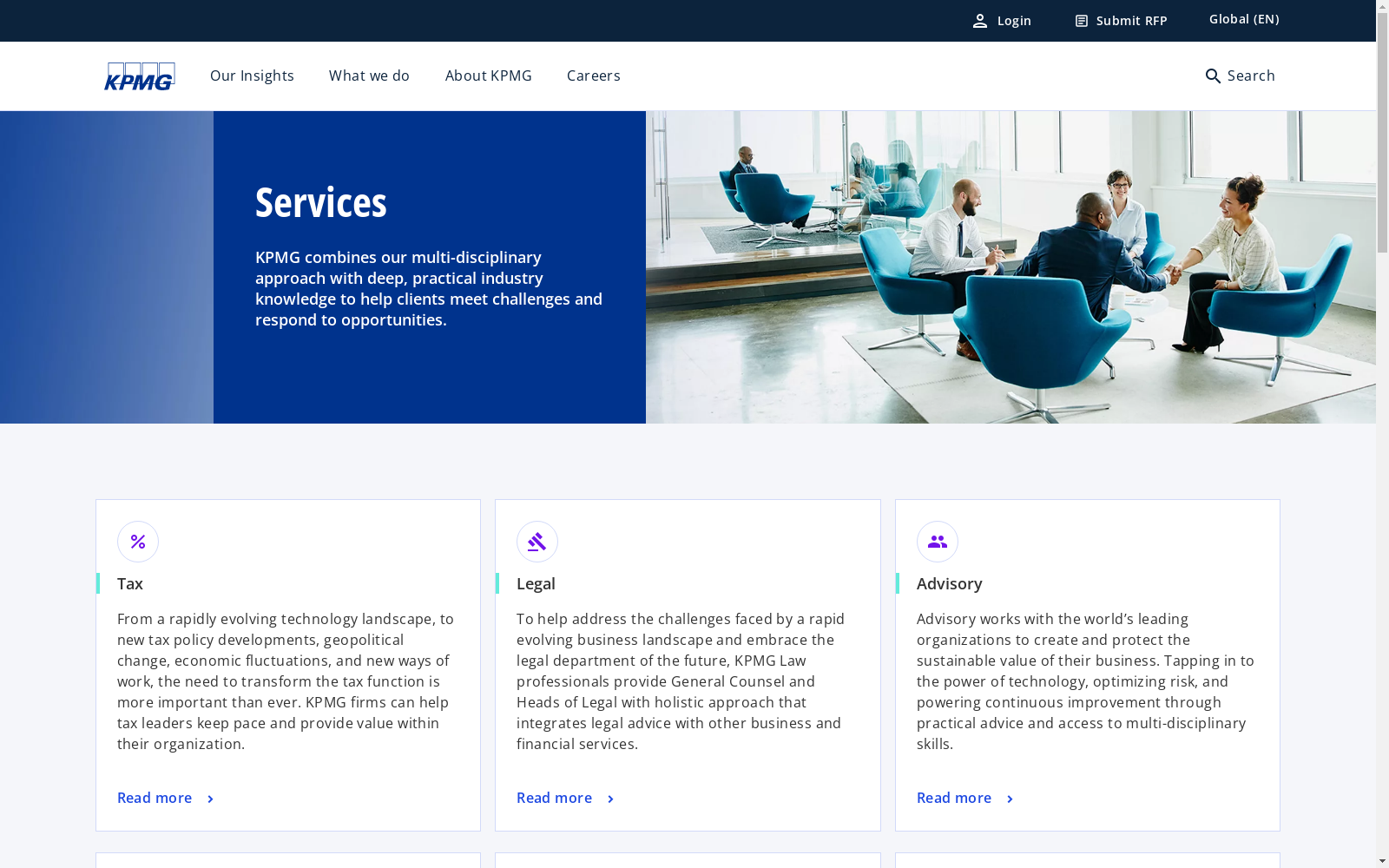Open the Careers menu
1389x868 pixels.
594,76
